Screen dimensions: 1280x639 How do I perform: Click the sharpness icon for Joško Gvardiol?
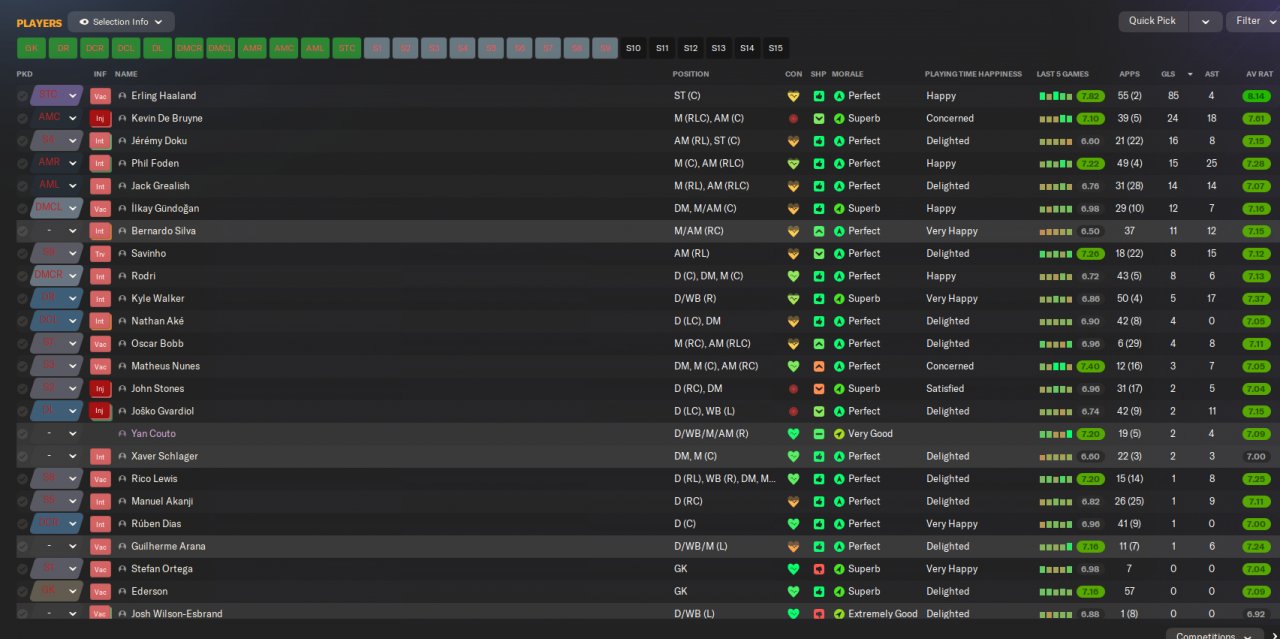click(x=819, y=411)
